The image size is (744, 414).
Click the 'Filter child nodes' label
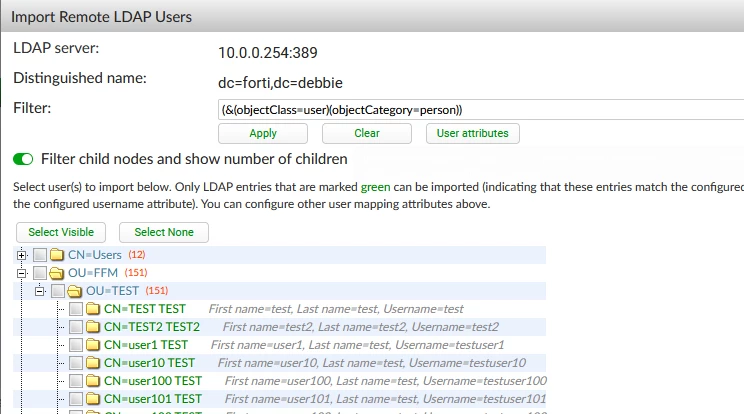click(x=194, y=159)
